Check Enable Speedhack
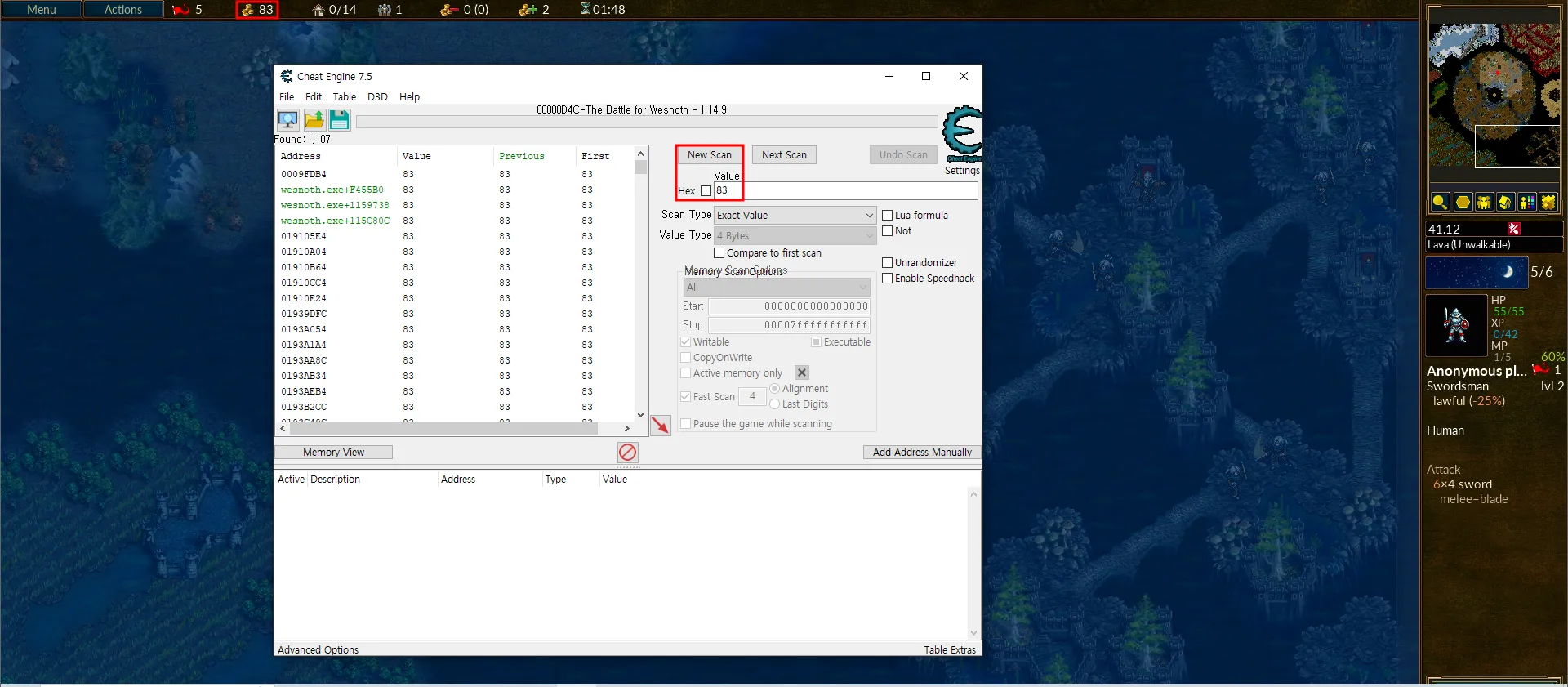This screenshot has width=1568, height=687. [x=888, y=279]
